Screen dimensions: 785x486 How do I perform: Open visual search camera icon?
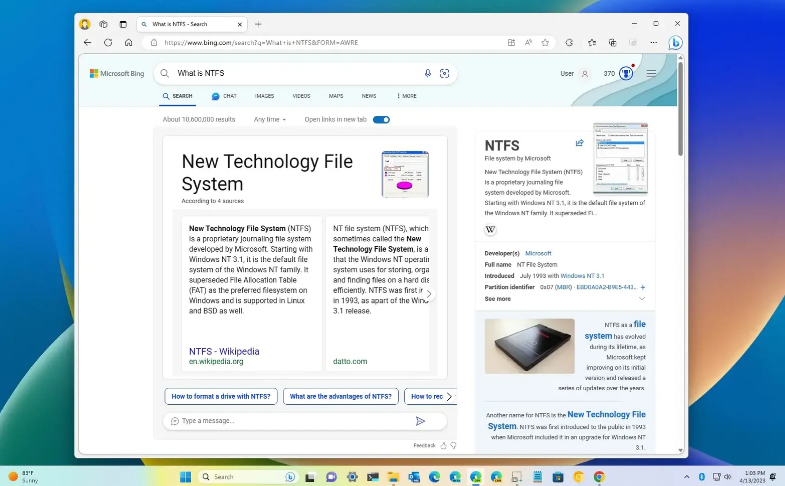click(x=444, y=73)
